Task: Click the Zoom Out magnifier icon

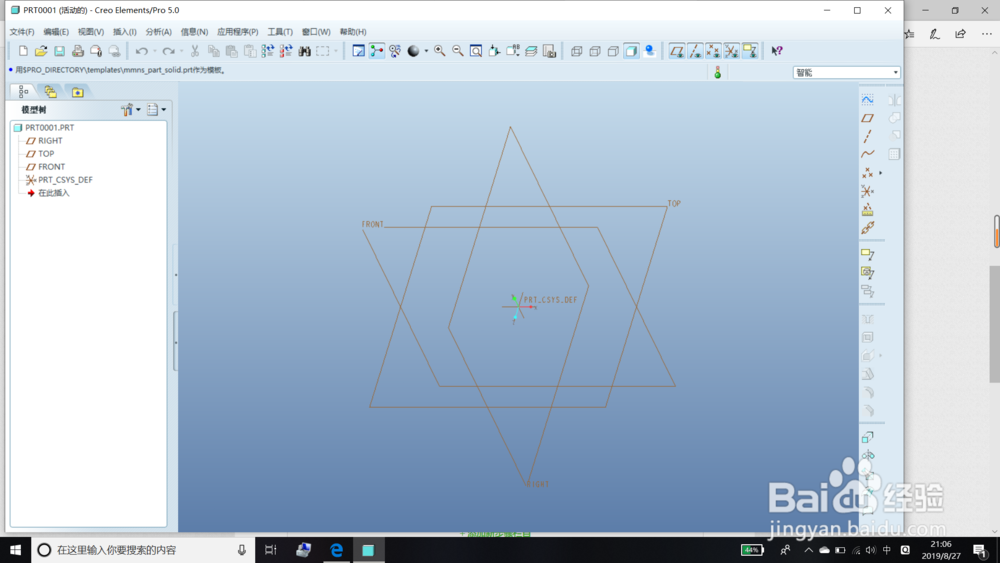Action: click(458, 51)
